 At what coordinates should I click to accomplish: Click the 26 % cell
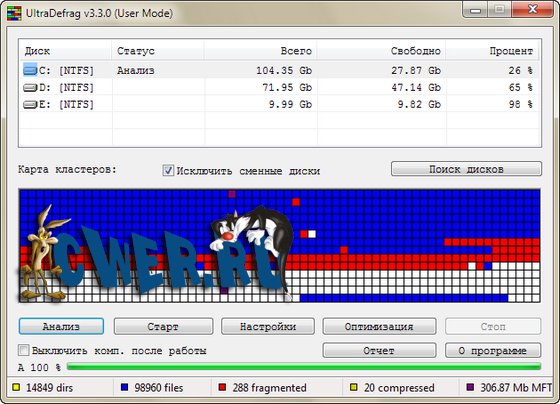(x=521, y=70)
